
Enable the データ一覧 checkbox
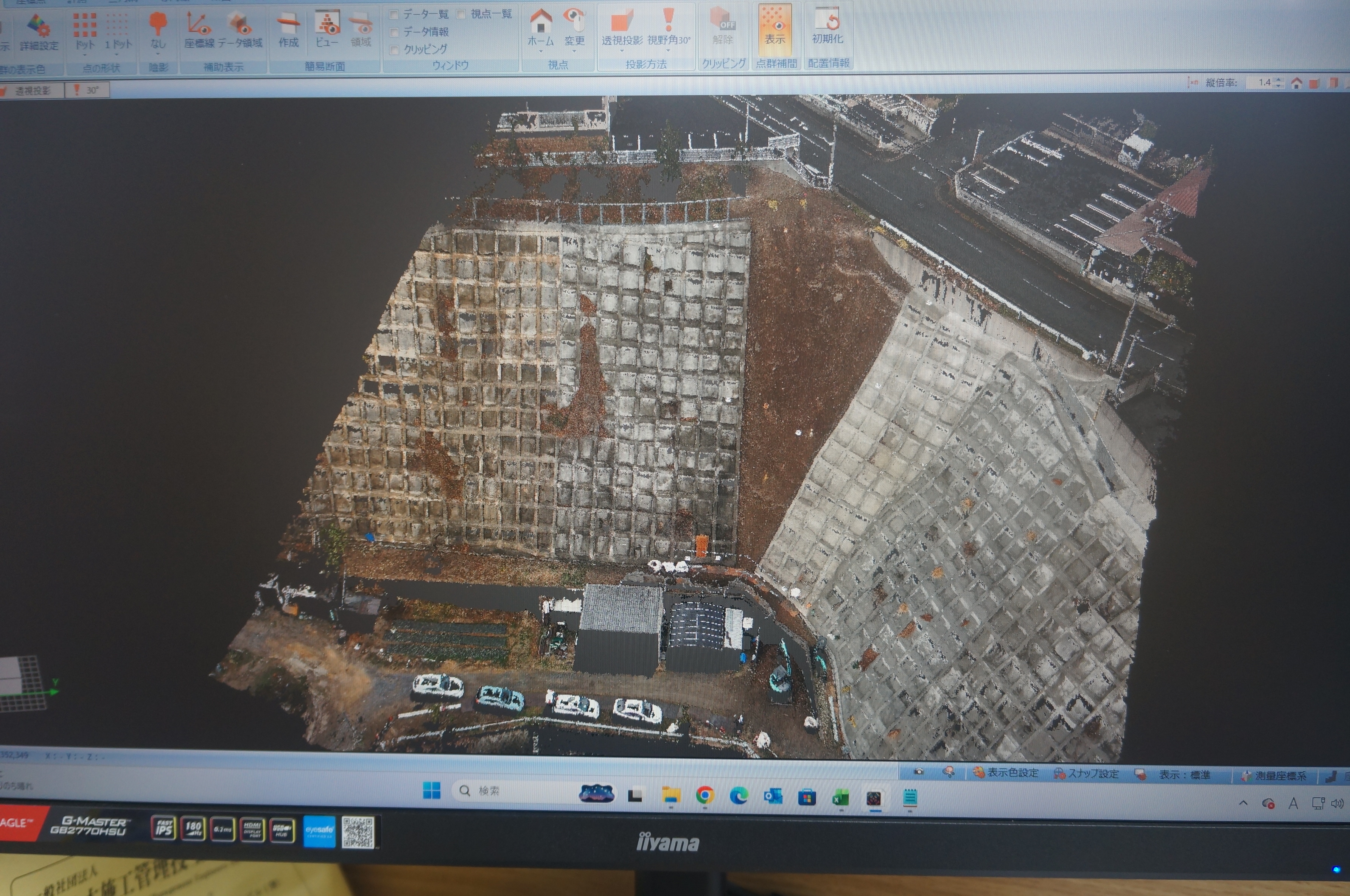coord(393,14)
